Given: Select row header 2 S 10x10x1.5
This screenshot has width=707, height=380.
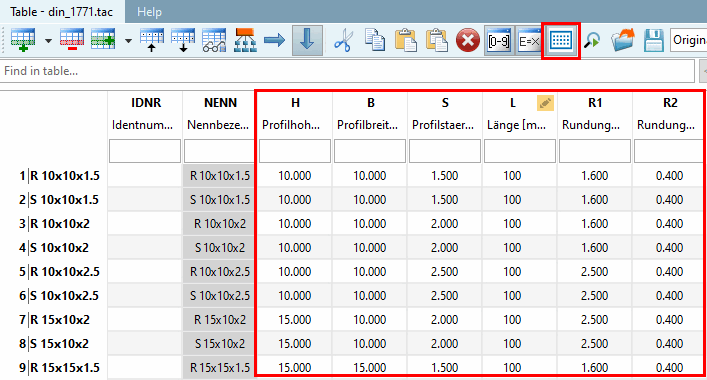Looking at the screenshot, I should [54, 200].
